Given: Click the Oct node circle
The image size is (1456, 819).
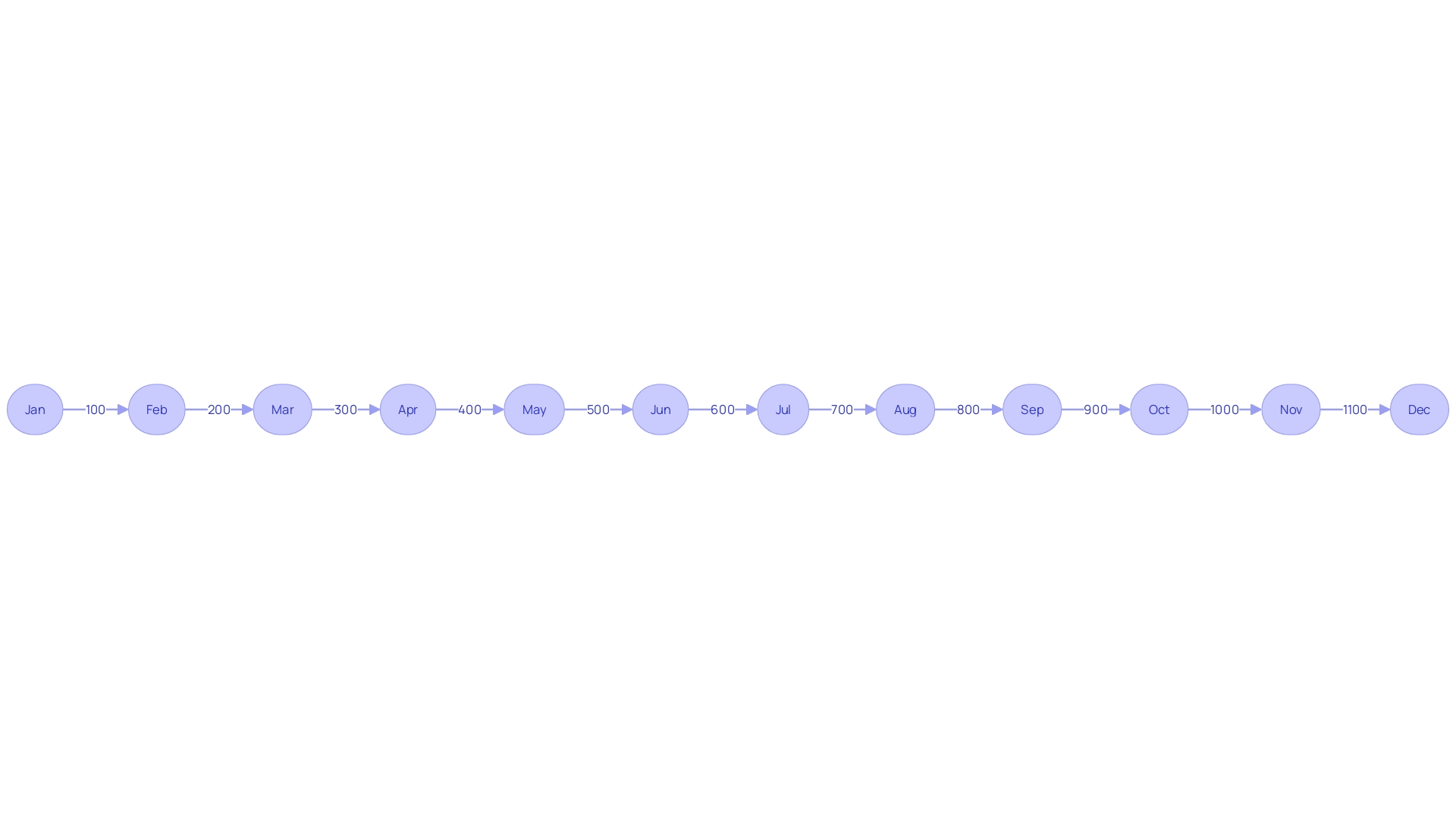Looking at the screenshot, I should 1157,409.
